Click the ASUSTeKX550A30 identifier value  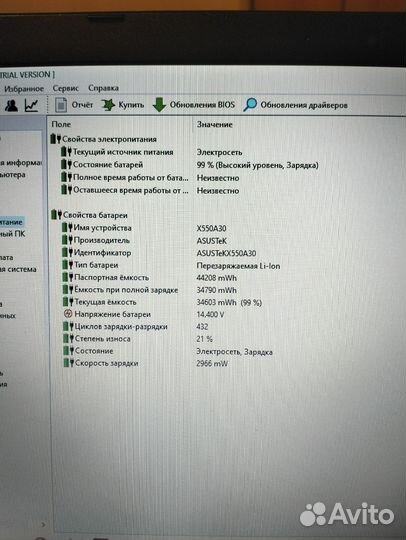(226, 253)
